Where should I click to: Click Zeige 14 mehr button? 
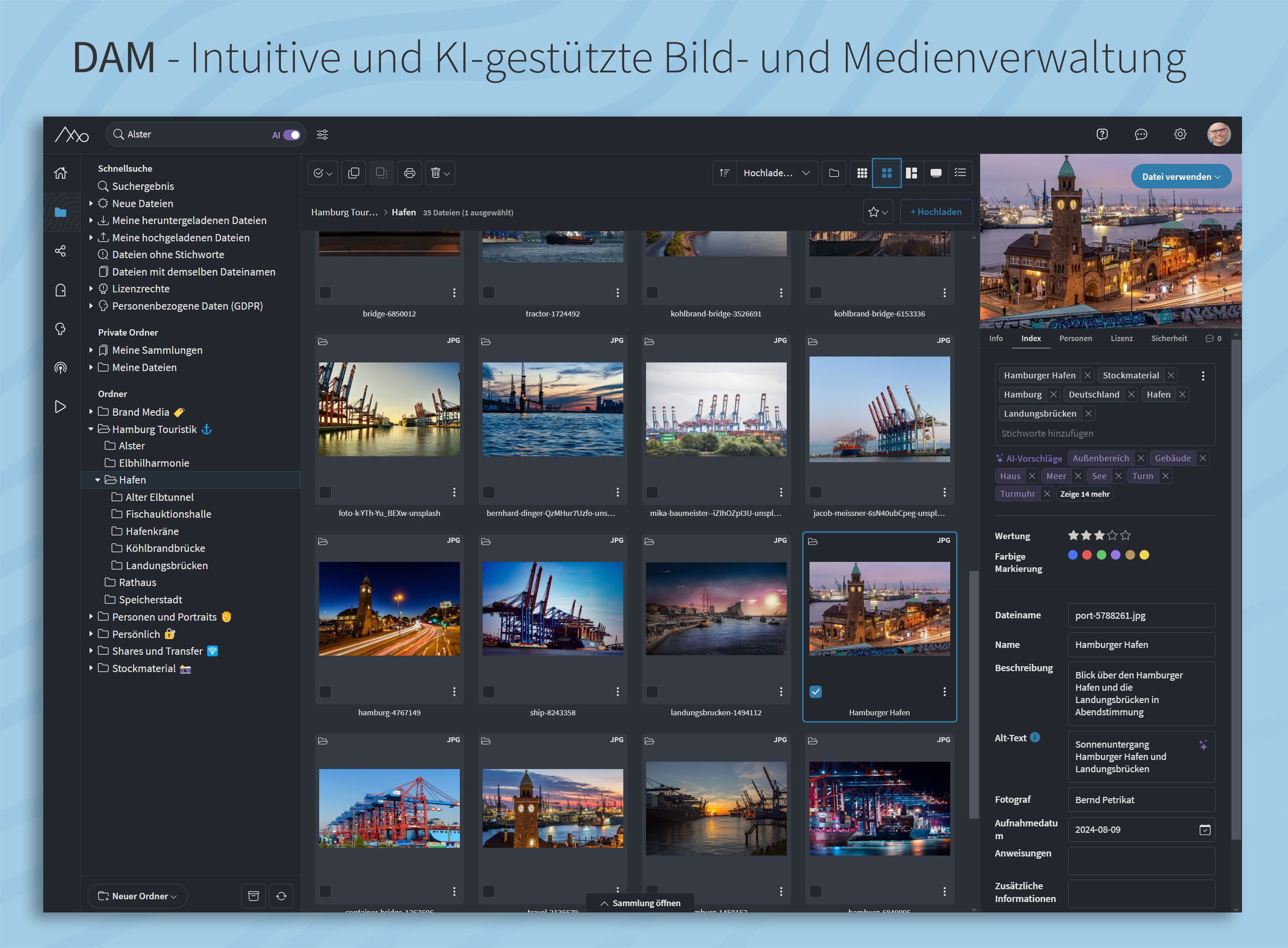coord(1084,494)
